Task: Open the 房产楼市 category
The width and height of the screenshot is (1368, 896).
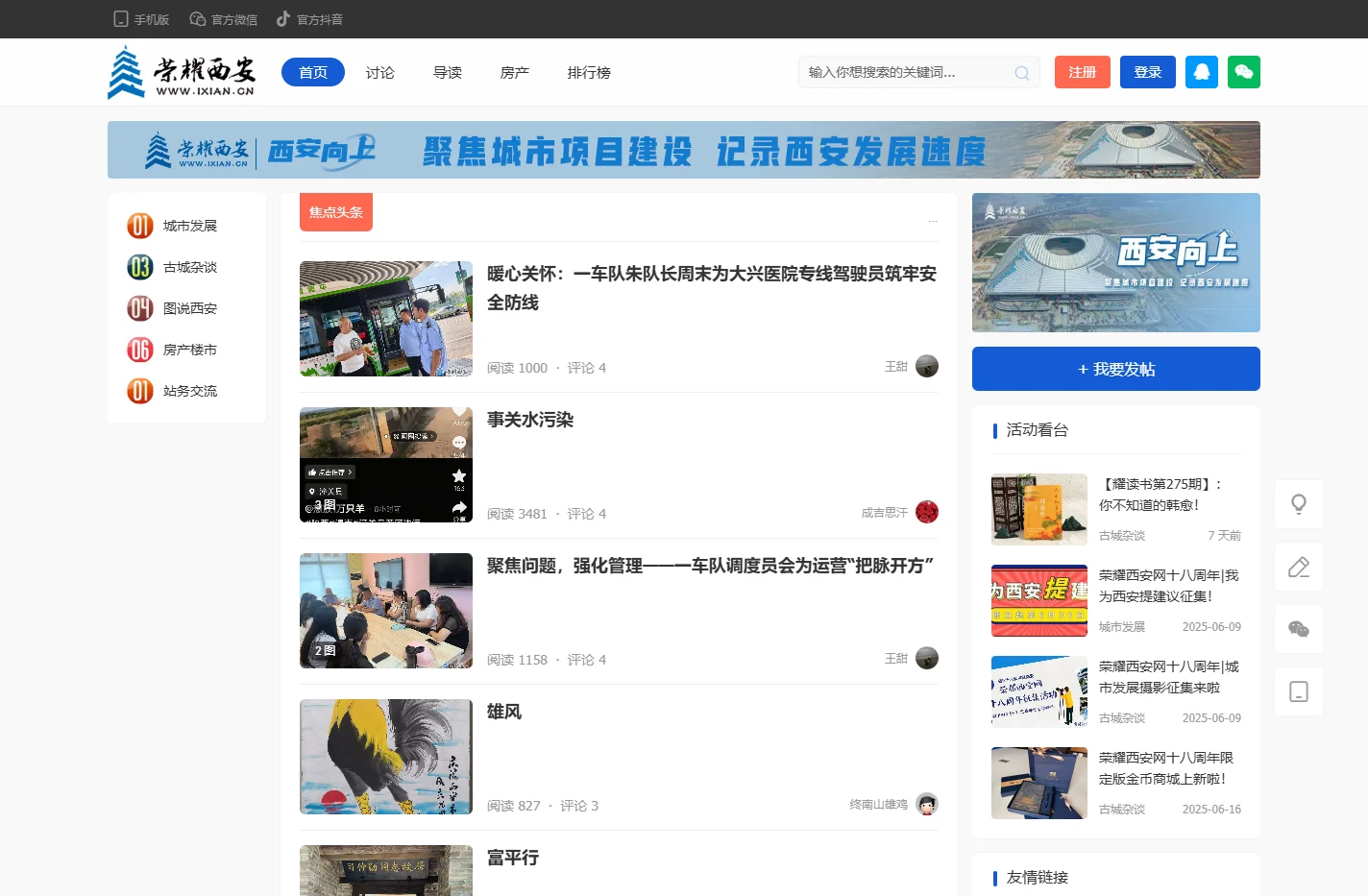Action: (189, 350)
